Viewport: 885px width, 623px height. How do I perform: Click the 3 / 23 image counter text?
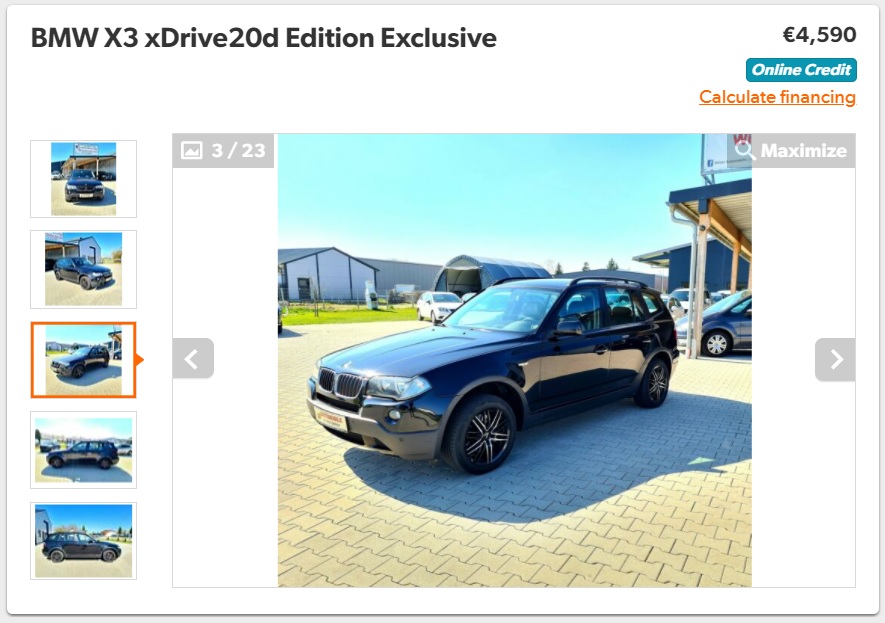pyautogui.click(x=238, y=151)
